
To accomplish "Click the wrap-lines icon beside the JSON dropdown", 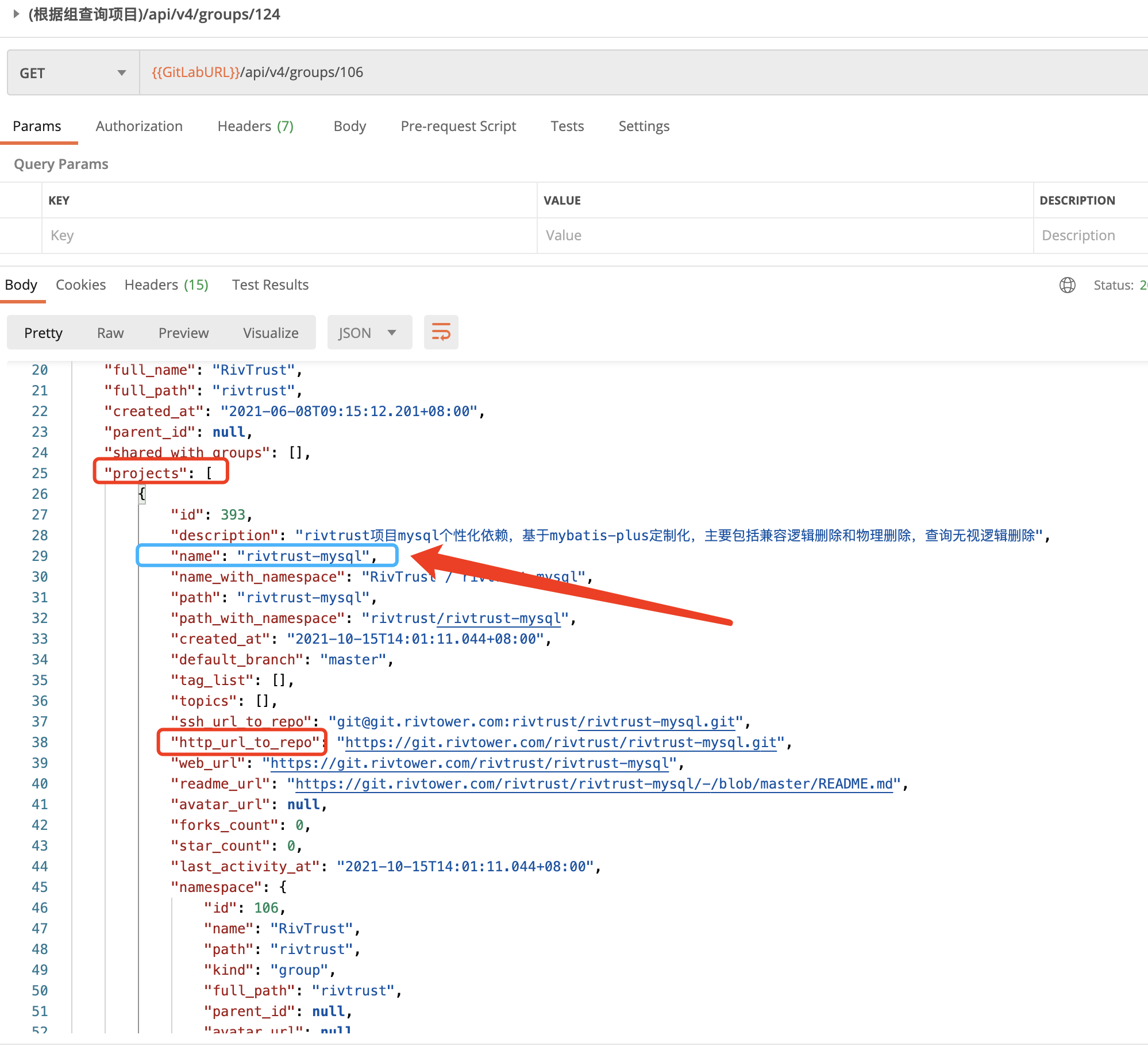I will (441, 332).
